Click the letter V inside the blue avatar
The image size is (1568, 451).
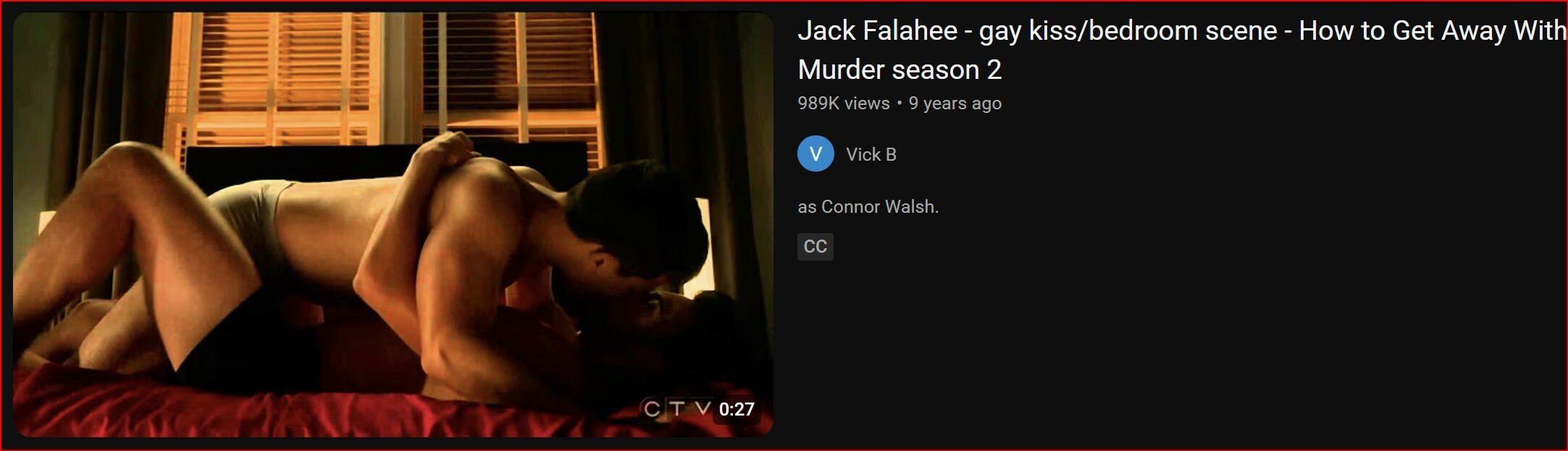click(816, 154)
